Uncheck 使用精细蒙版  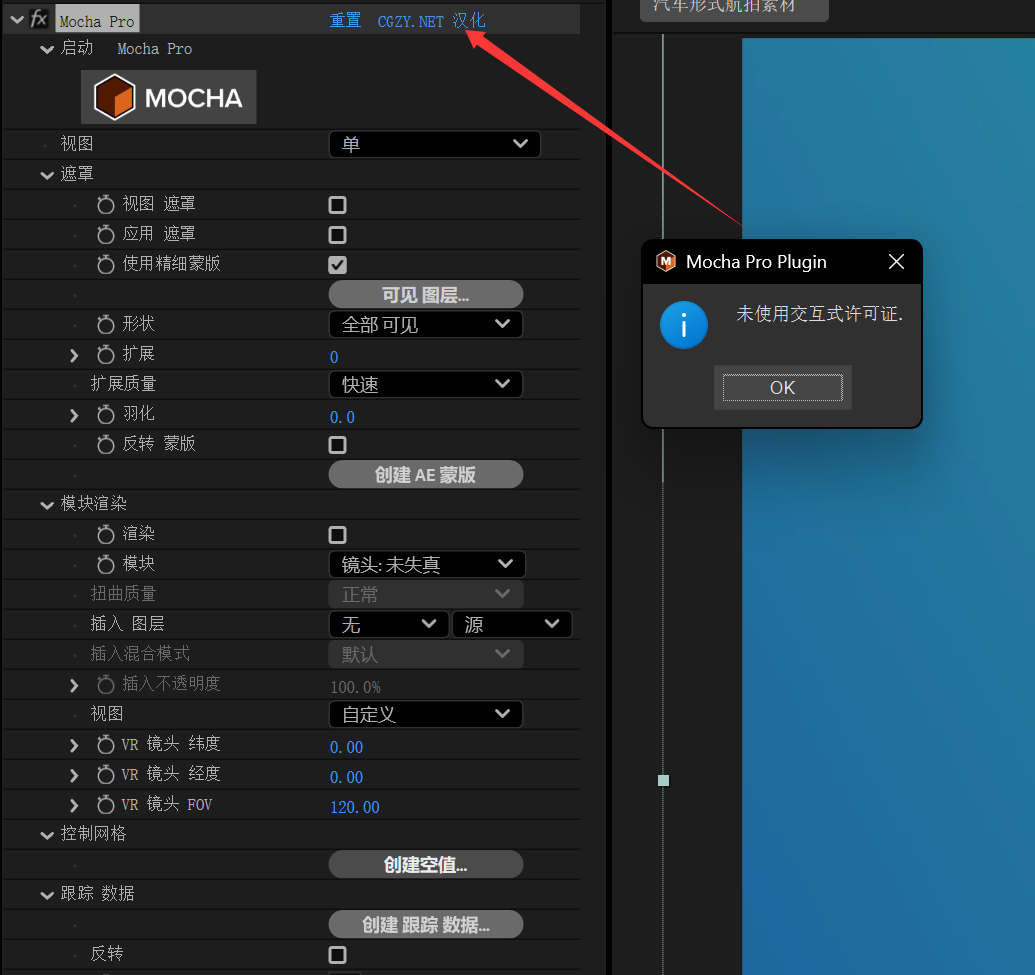(x=337, y=264)
